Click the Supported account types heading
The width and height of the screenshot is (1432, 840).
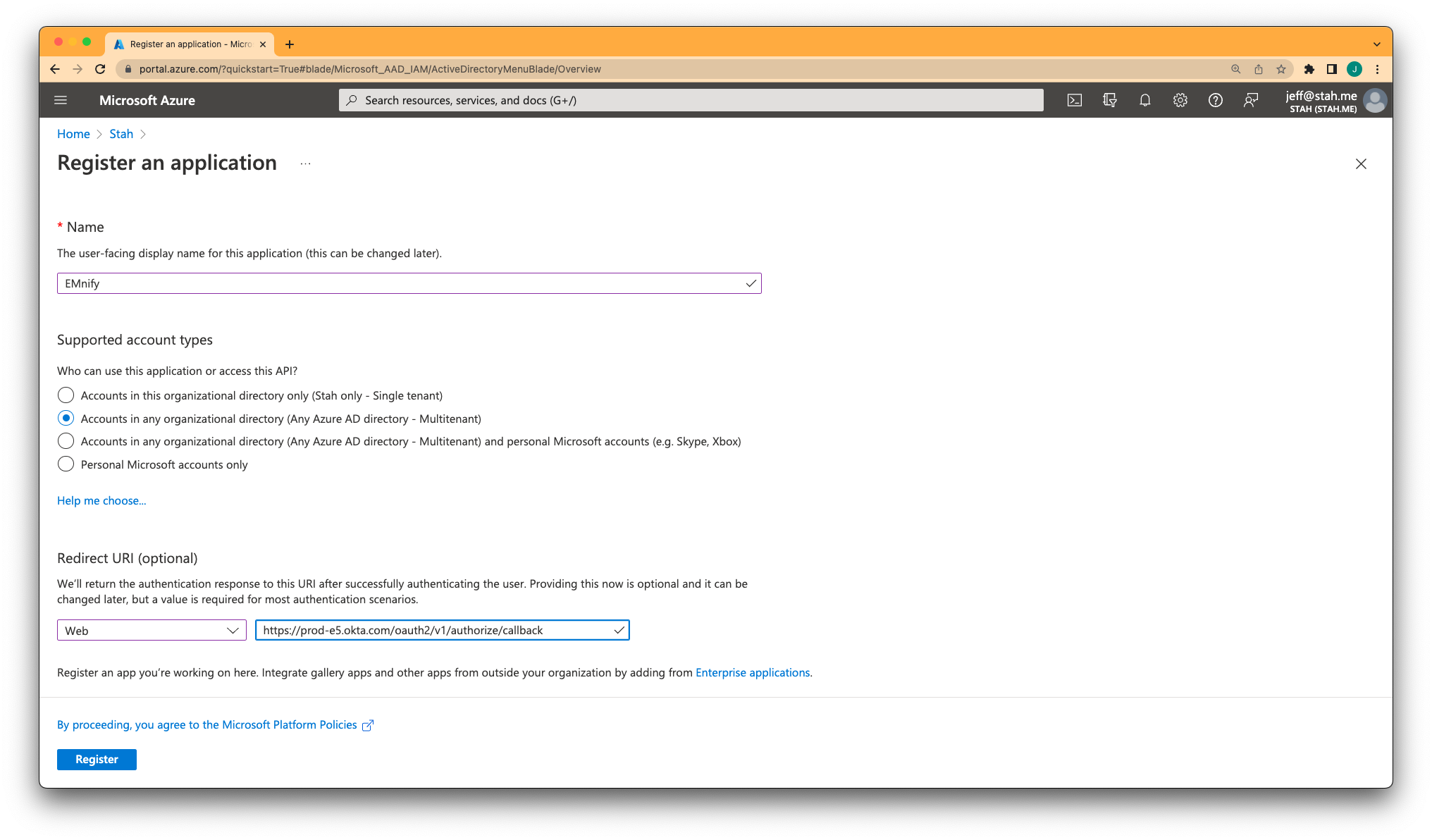(x=135, y=340)
